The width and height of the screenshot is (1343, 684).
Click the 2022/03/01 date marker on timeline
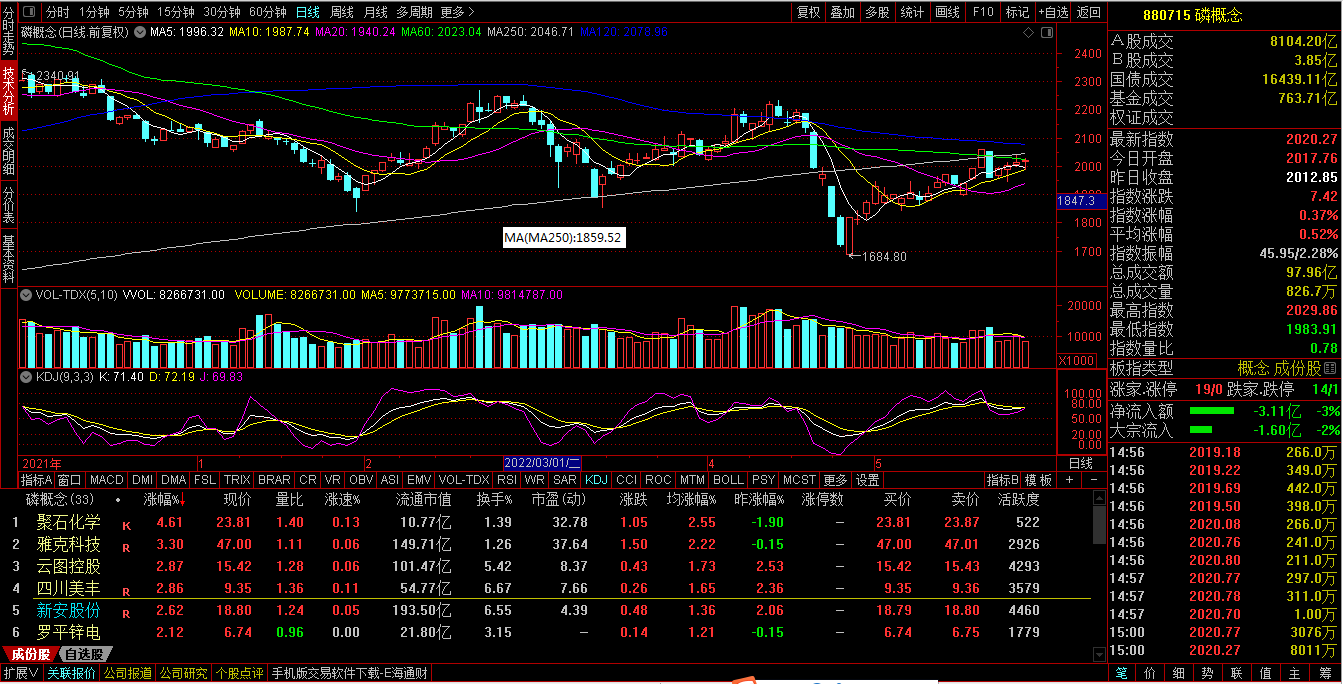pyautogui.click(x=541, y=464)
